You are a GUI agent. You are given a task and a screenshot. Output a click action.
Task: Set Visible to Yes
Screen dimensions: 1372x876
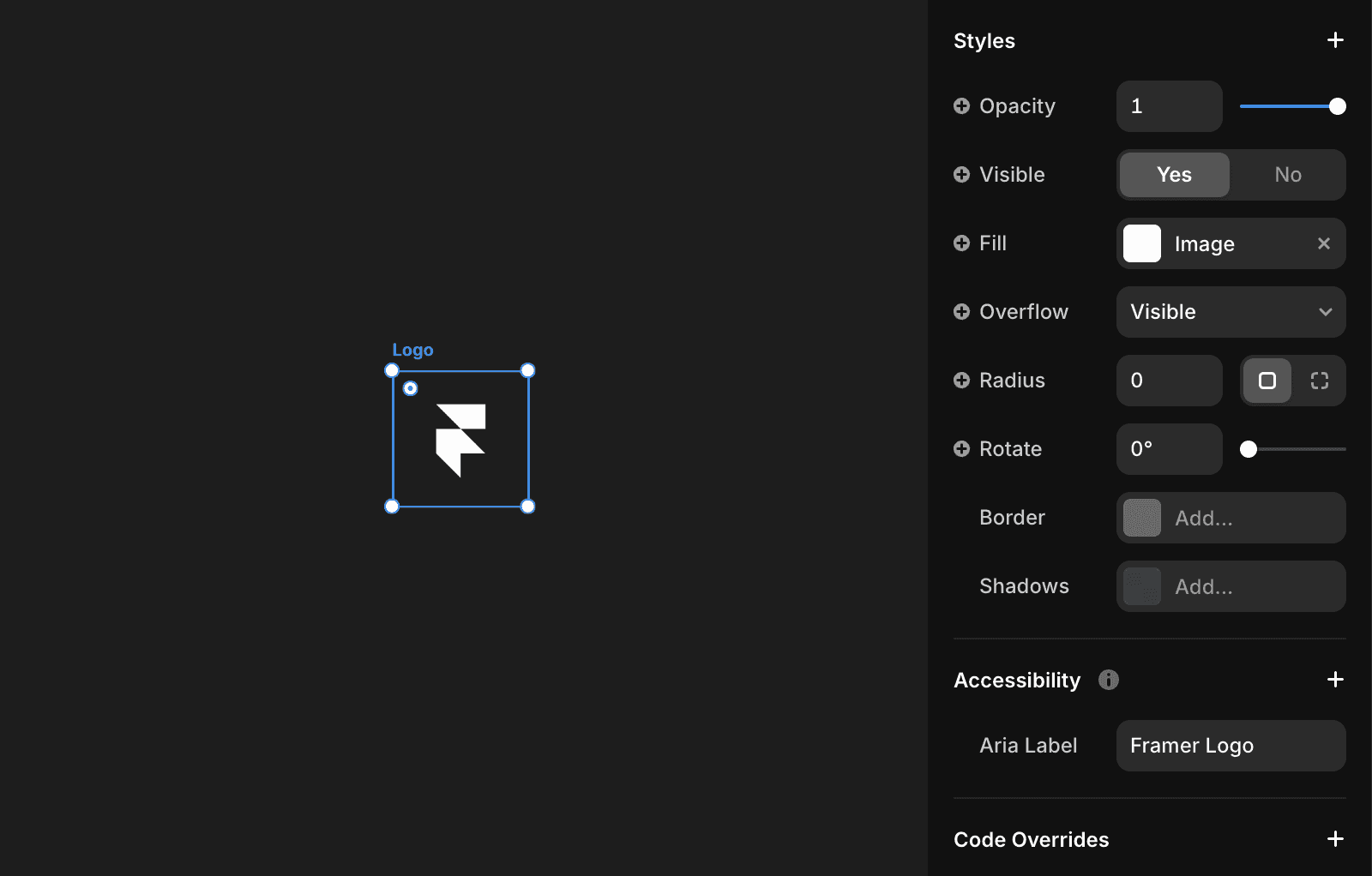[1175, 175]
